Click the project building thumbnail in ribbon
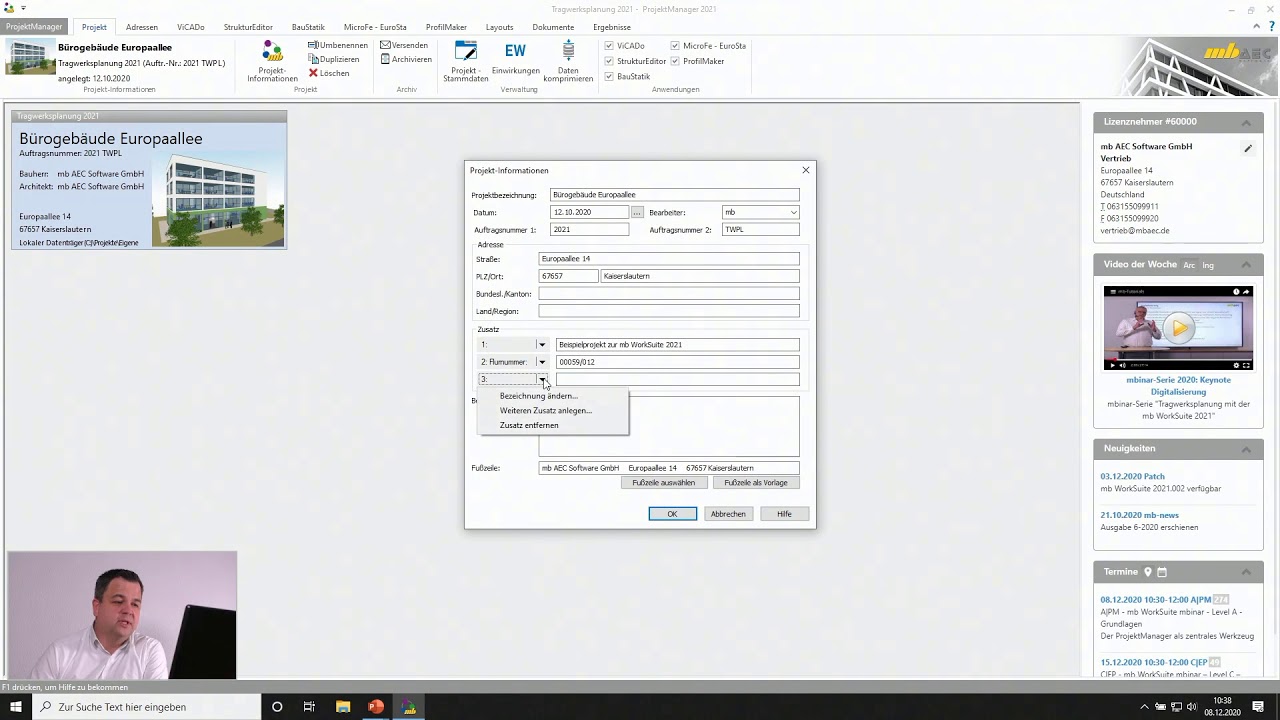The image size is (1280, 720). (30, 58)
